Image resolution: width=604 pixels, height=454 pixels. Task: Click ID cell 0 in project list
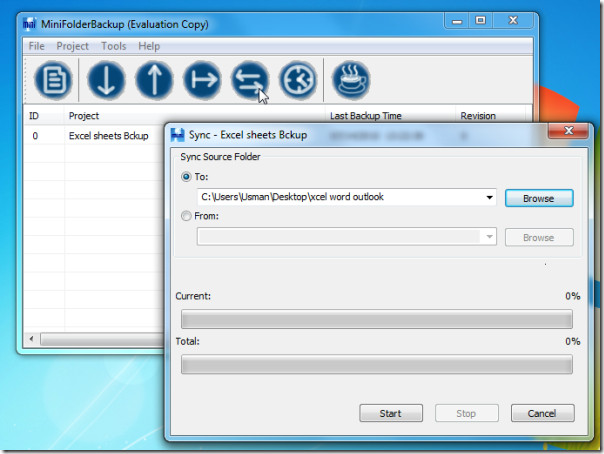pyautogui.click(x=35, y=136)
